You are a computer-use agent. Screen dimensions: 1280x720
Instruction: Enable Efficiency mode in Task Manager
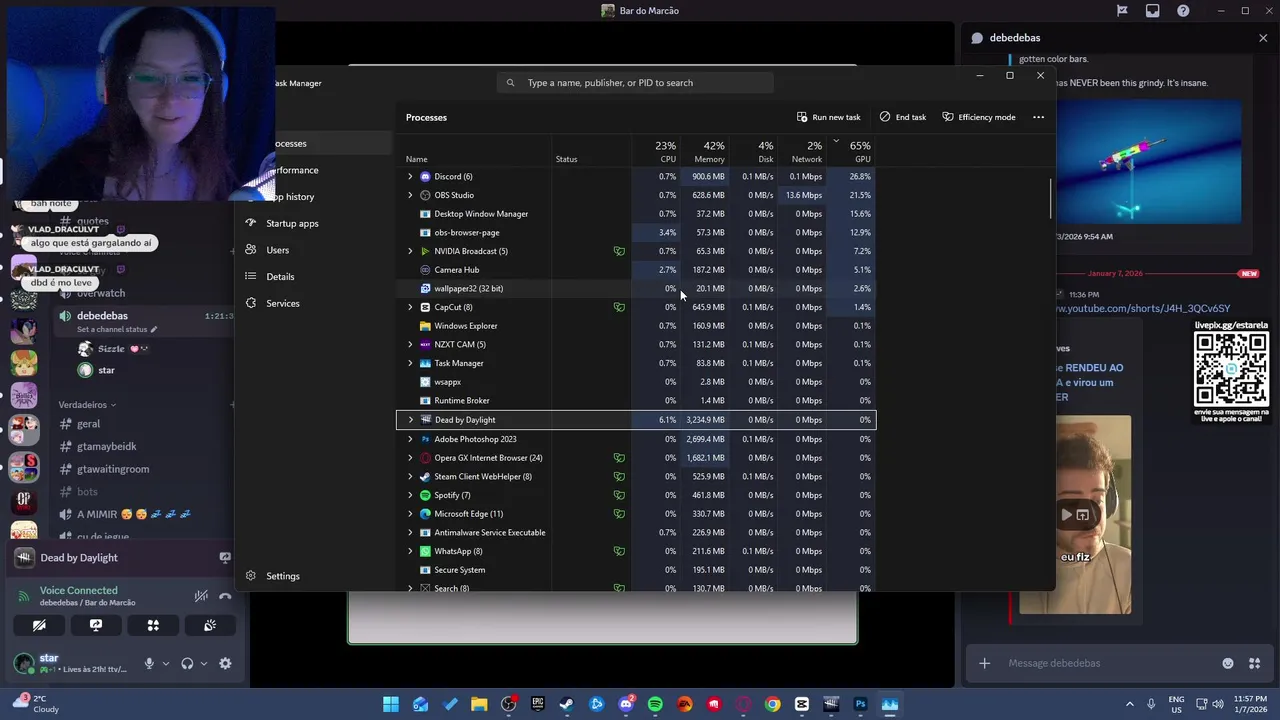(979, 117)
